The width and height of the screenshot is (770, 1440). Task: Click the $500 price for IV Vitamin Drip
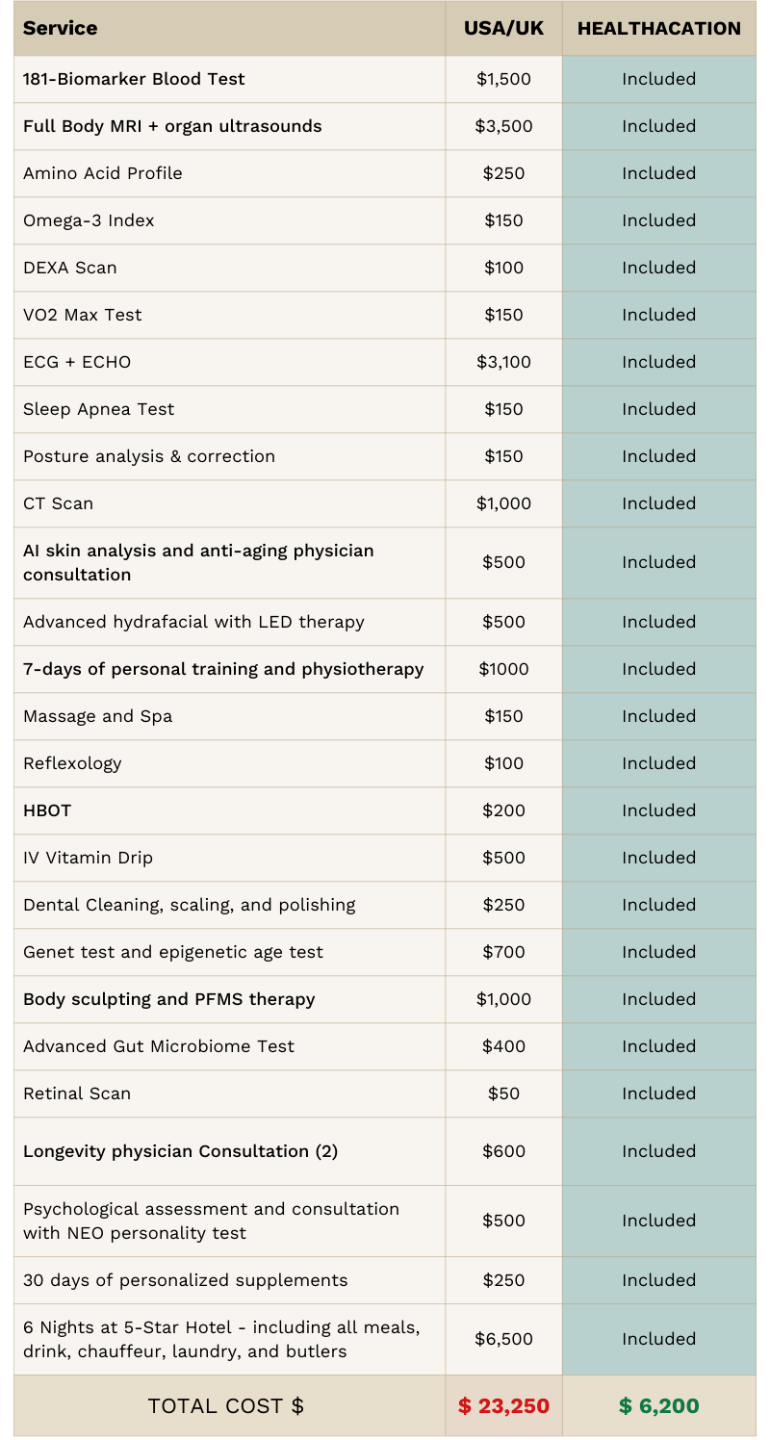pyautogui.click(x=504, y=857)
